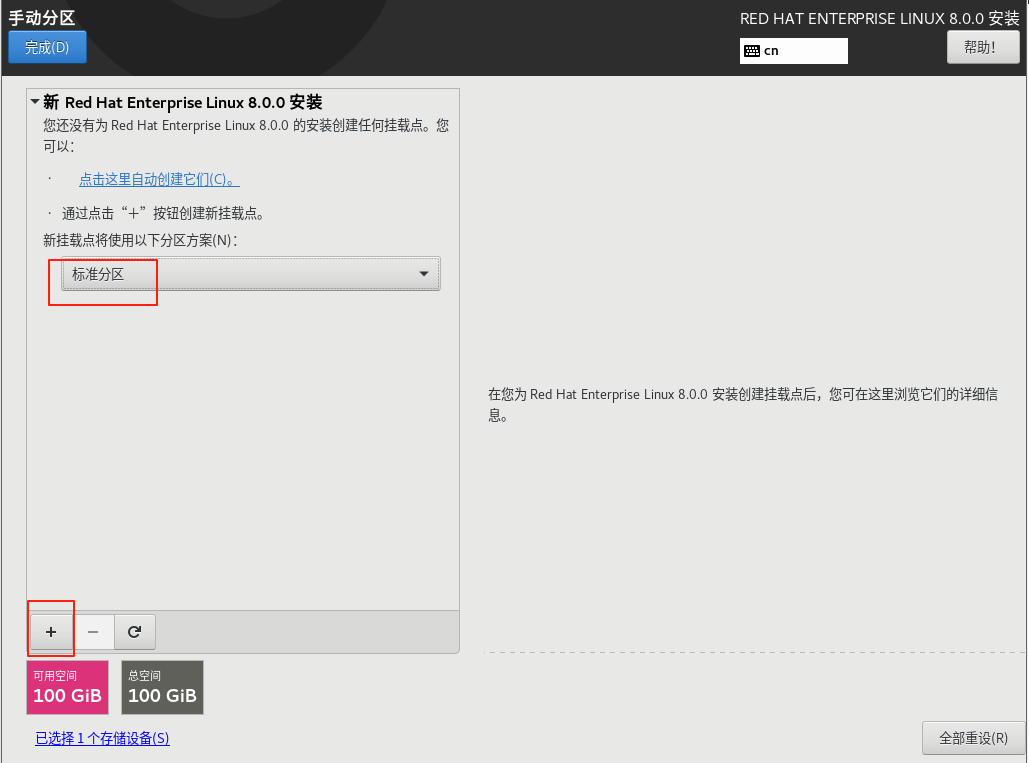Click the 可用空间 100 GiB indicator
The image size is (1029, 763).
(68, 688)
